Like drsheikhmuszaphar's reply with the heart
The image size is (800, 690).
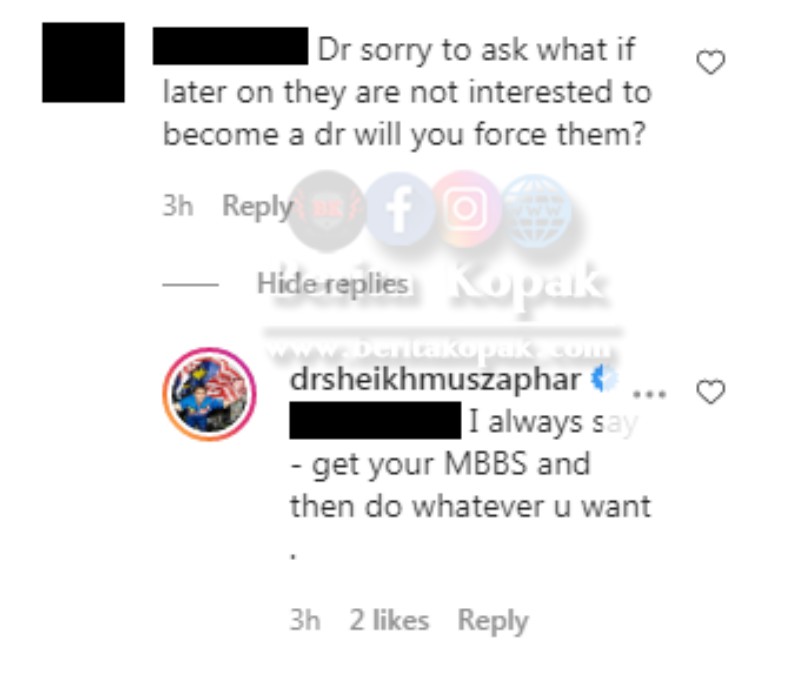pyautogui.click(x=711, y=392)
